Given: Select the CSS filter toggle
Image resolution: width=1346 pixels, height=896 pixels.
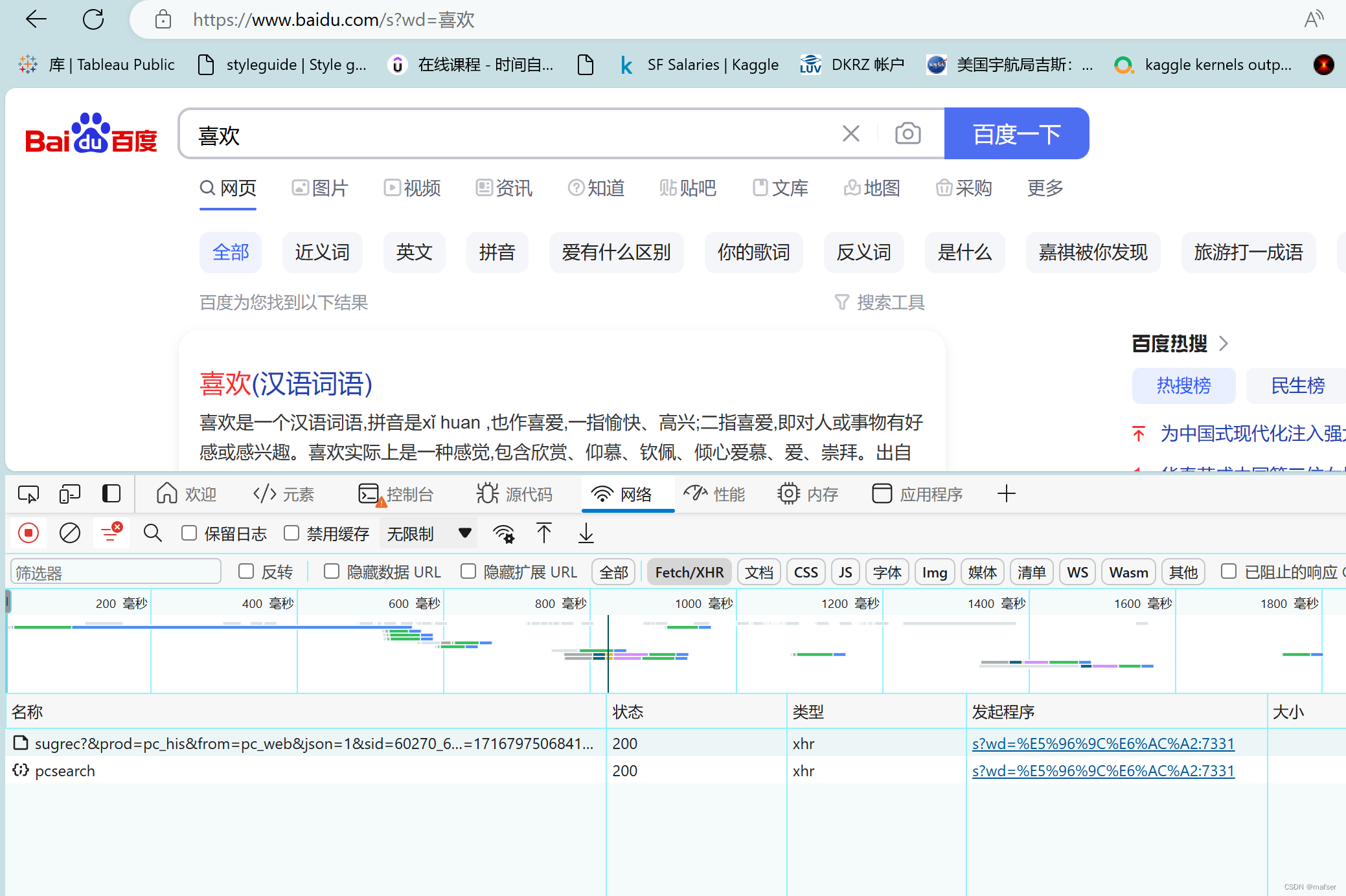Looking at the screenshot, I should click(x=806, y=572).
